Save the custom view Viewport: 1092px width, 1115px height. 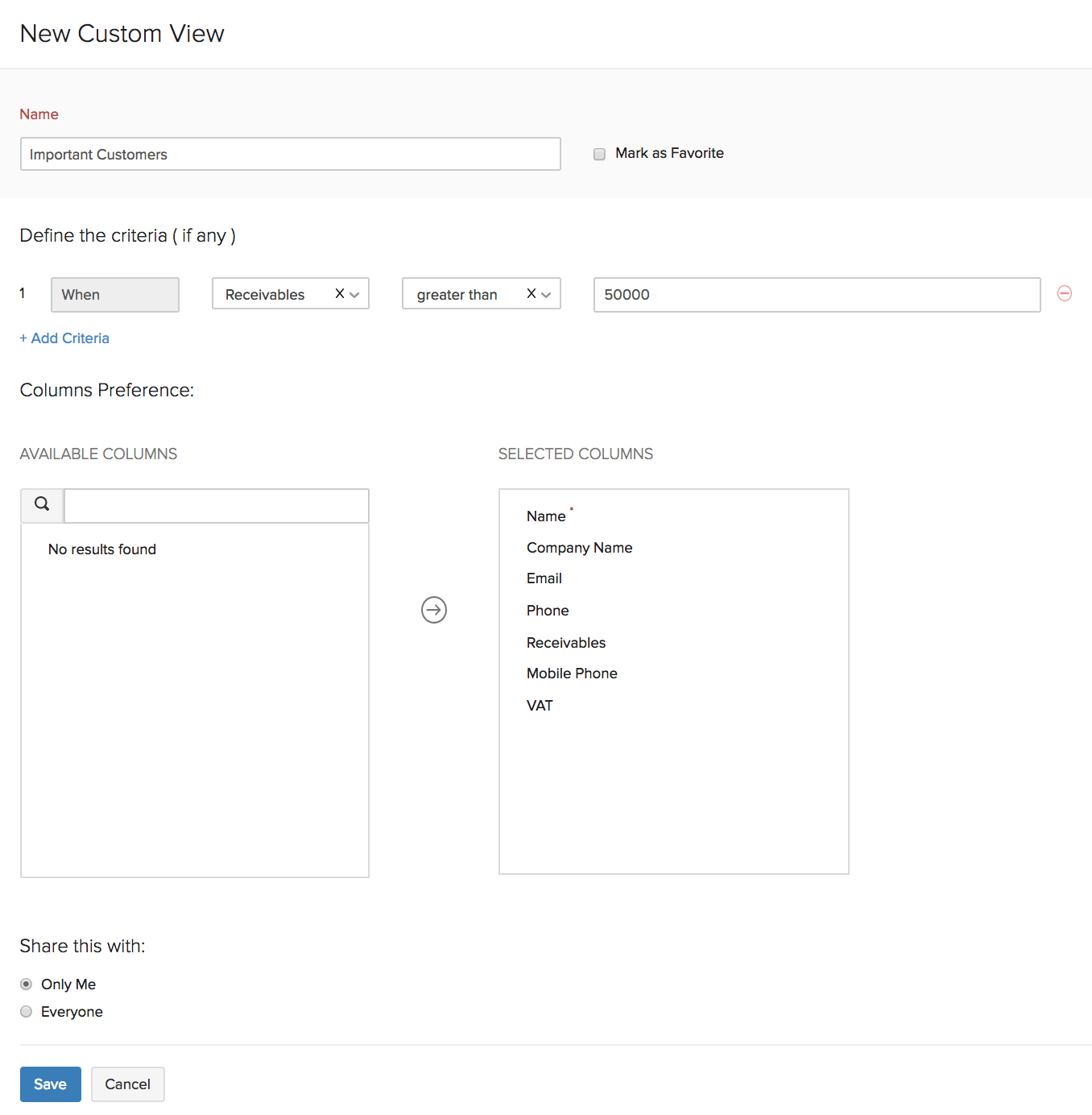pyautogui.click(x=50, y=1084)
